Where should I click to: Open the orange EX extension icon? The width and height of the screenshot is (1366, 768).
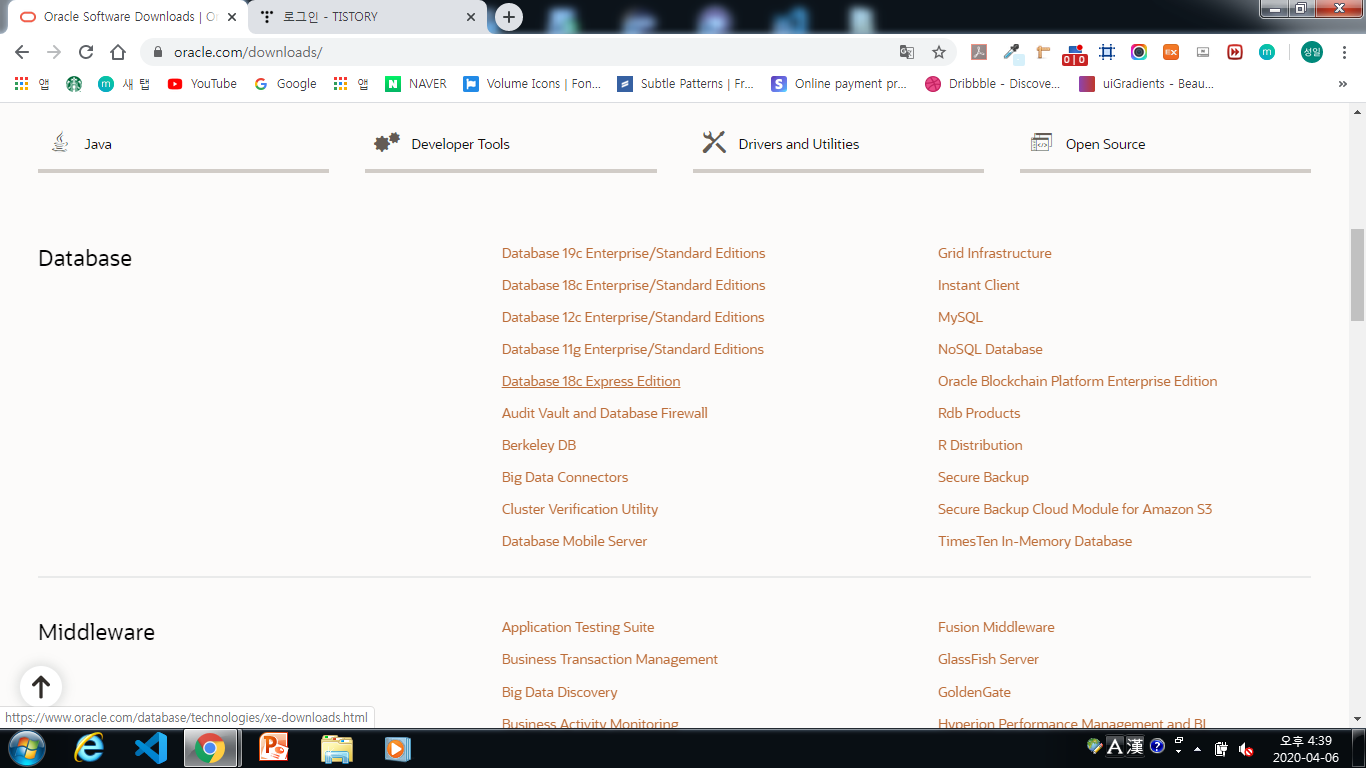click(1171, 52)
